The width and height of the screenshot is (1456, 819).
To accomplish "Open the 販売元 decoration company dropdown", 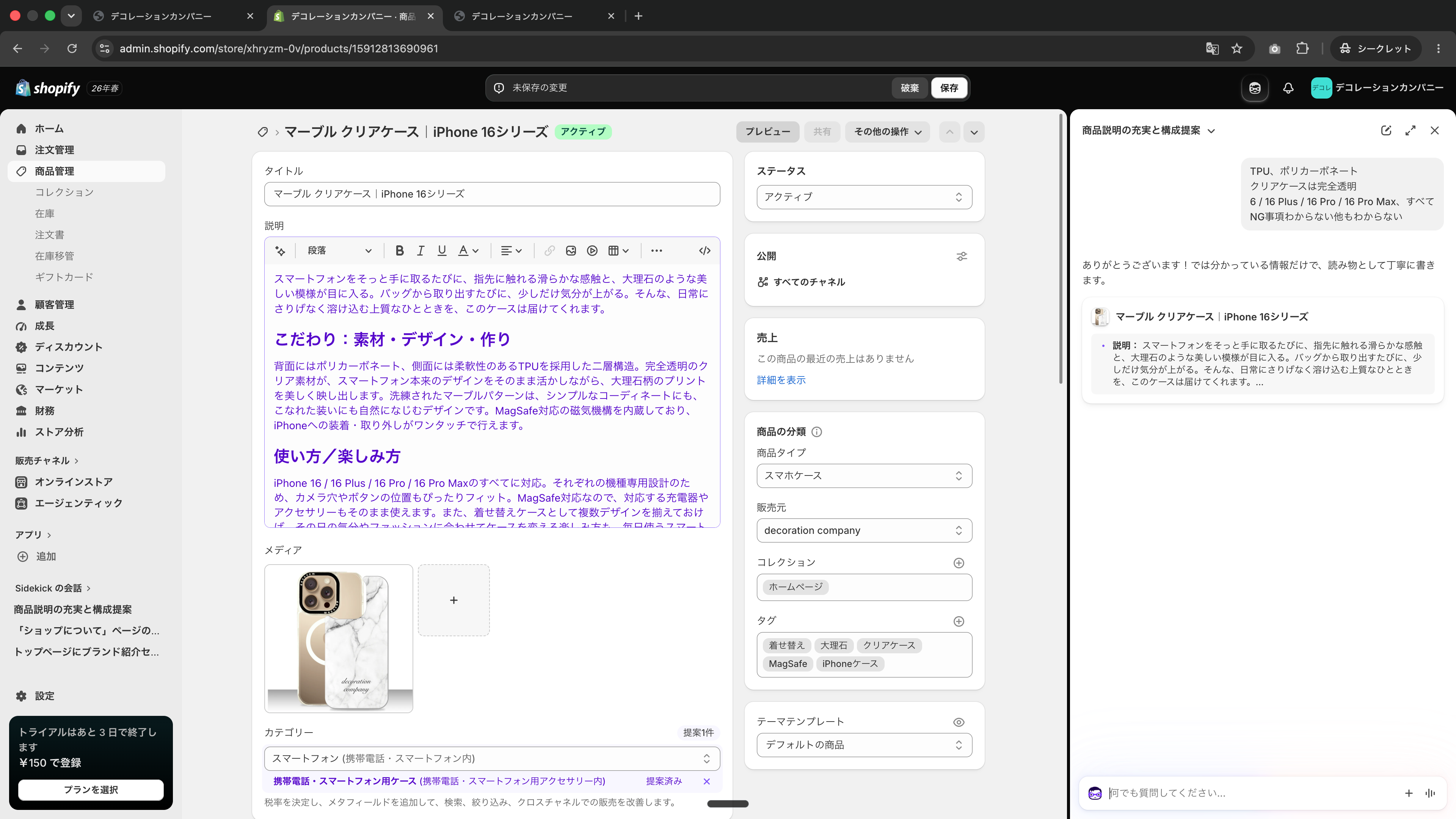I will coord(864,530).
